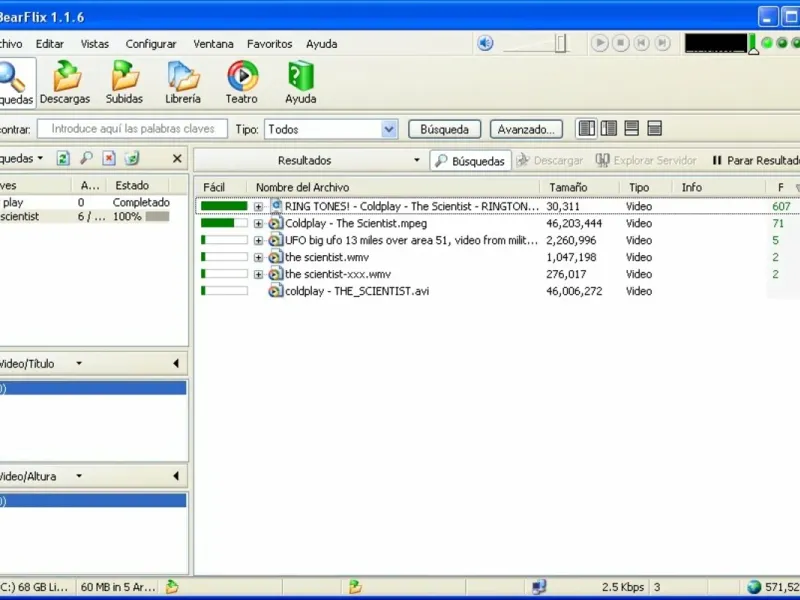800x600 pixels.
Task: Expand Coldplay - The Scientist.mpeg row
Action: (x=258, y=223)
